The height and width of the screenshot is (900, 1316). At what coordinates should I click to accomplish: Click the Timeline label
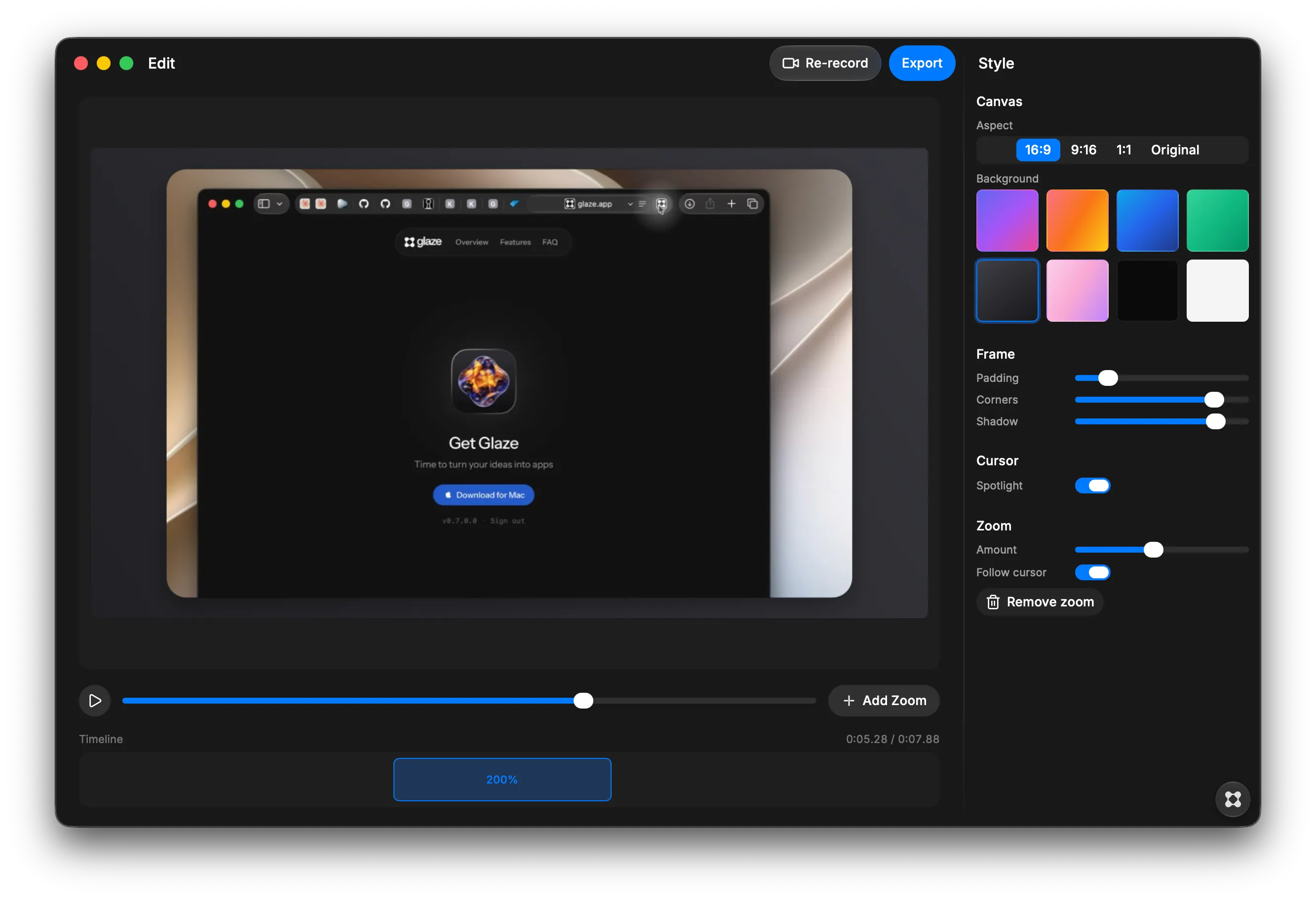pyautogui.click(x=101, y=739)
